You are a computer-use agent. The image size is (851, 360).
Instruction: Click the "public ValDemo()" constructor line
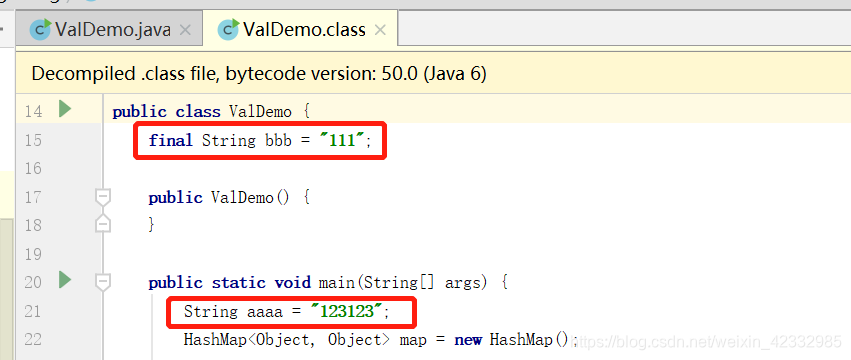[x=229, y=197]
